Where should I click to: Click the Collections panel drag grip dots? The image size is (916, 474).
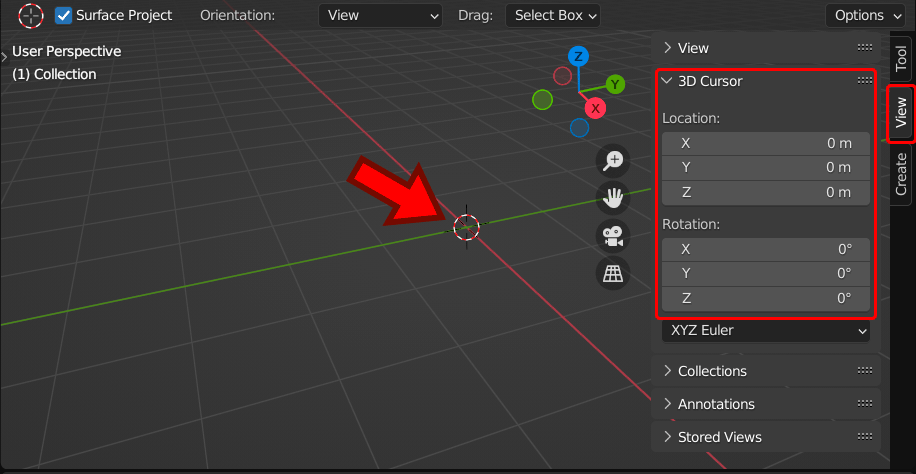click(x=865, y=371)
